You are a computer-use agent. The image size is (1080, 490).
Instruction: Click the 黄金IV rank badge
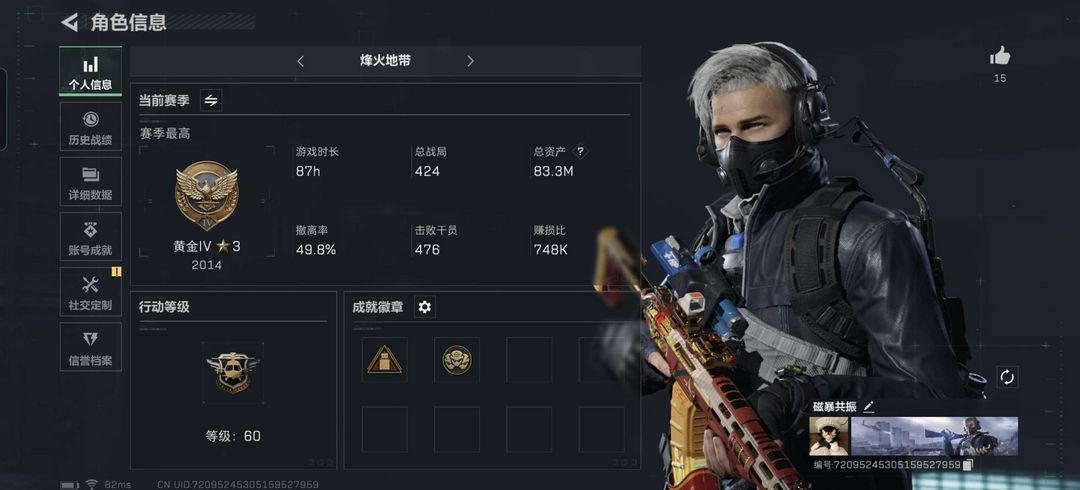[x=207, y=195]
